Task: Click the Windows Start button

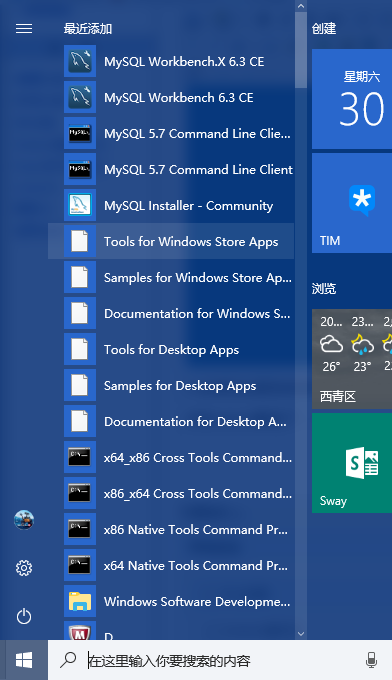Action: pyautogui.click(x=24, y=660)
